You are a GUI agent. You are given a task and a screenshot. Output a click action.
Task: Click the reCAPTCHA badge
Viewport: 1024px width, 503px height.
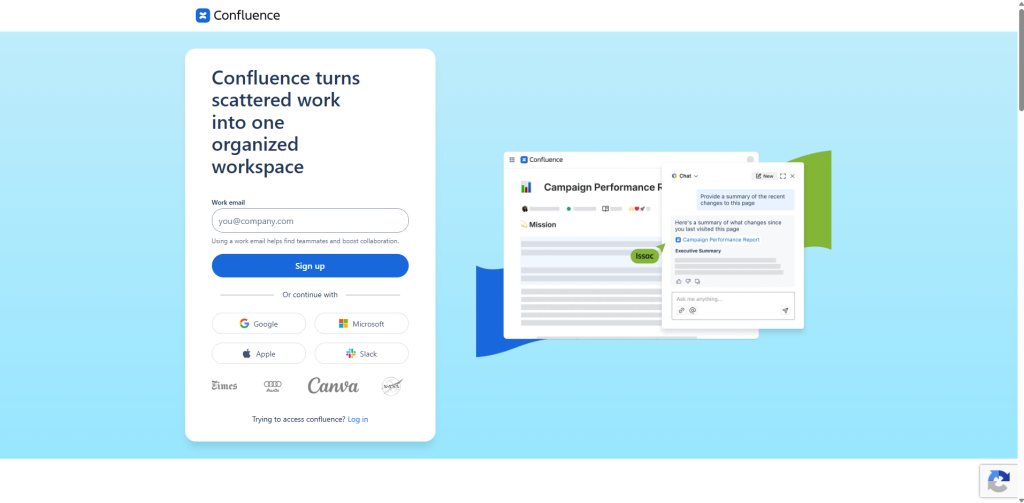1001,481
